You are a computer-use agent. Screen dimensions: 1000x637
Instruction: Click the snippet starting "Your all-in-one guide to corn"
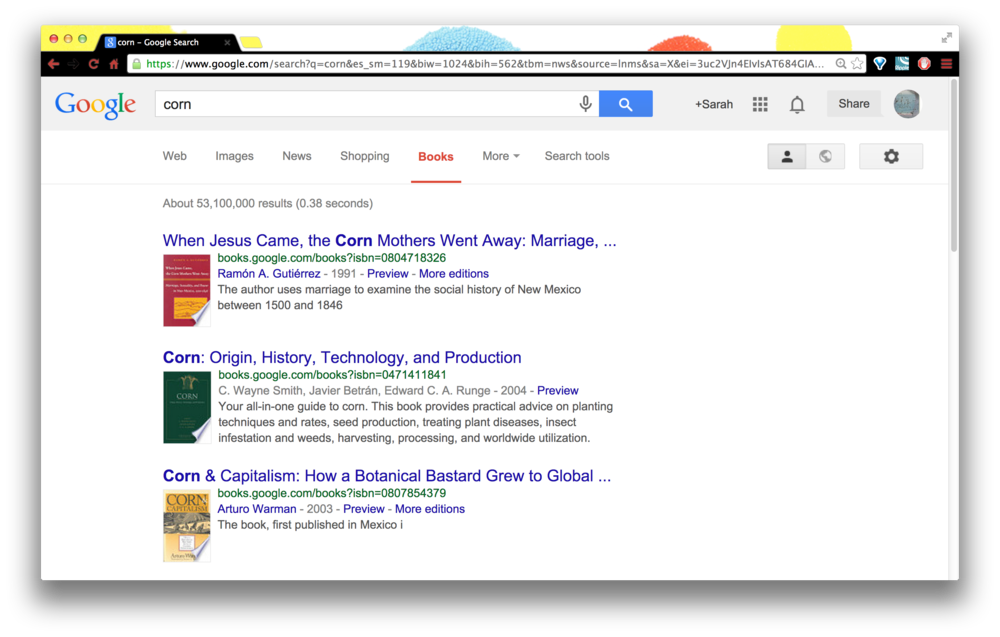(x=415, y=422)
